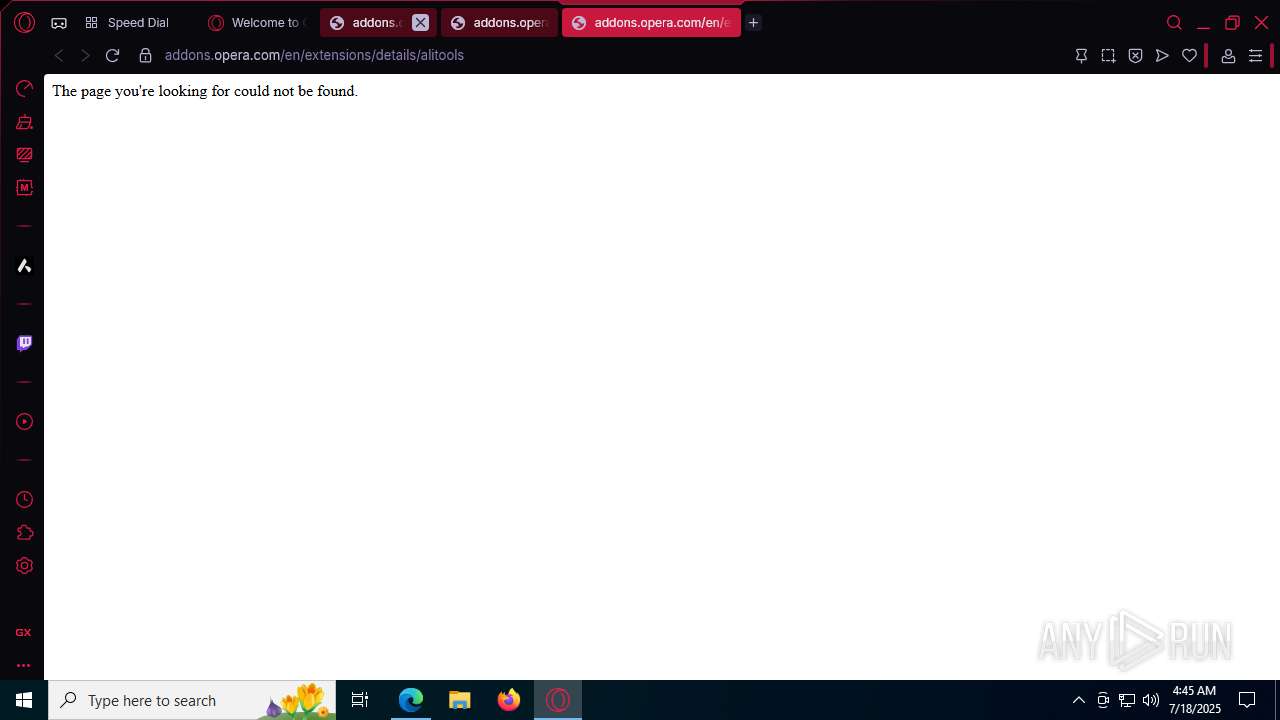1280x720 pixels.
Task: Open ad blocker shield icon
Action: point(1135,56)
